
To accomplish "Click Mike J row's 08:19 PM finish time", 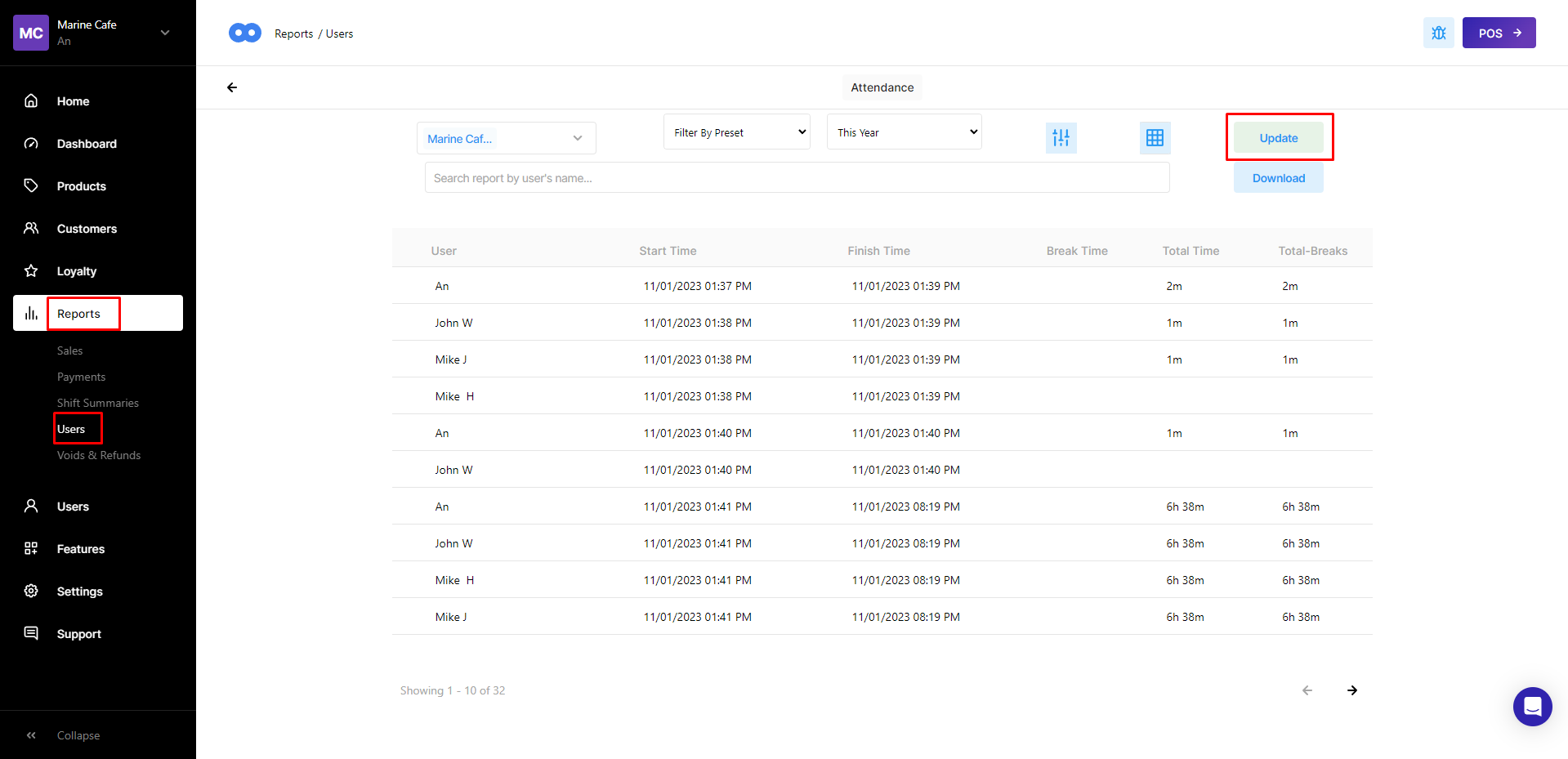I will [906, 617].
